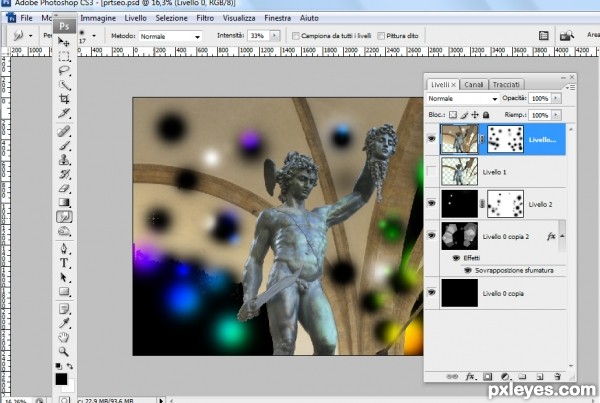Hide the Livello 0 copia 2 layer
The width and height of the screenshot is (600, 403).
432,236
